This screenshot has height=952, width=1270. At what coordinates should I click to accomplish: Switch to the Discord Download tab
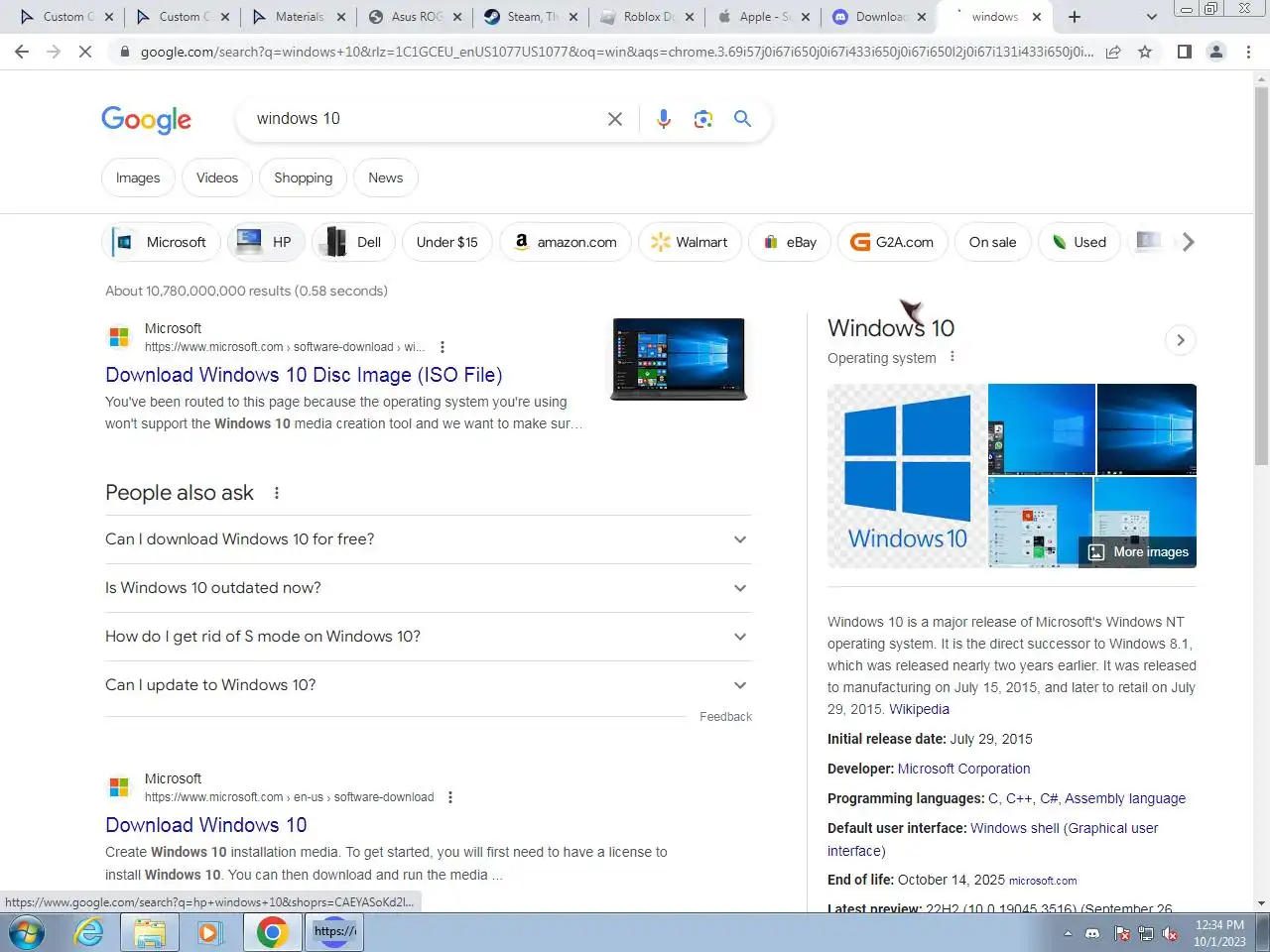(x=880, y=17)
